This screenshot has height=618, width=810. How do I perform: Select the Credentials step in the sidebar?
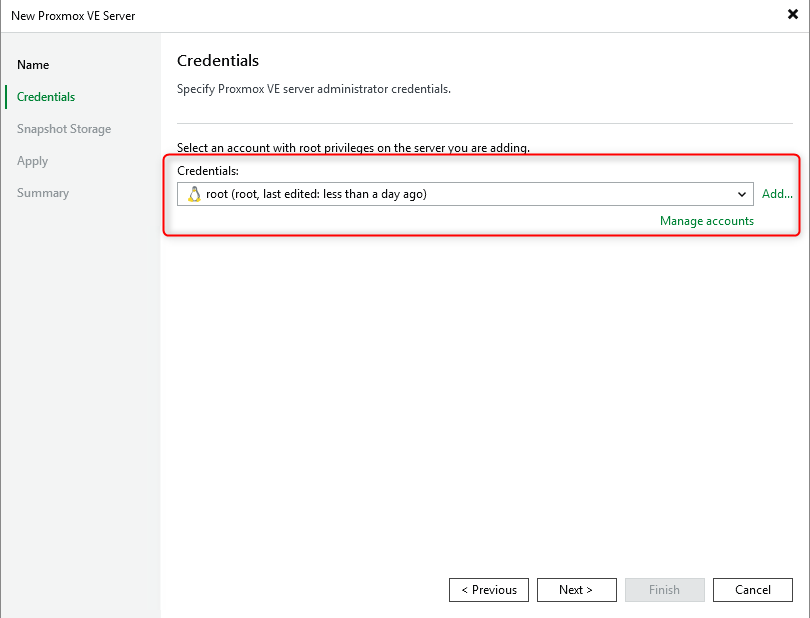pyautogui.click(x=44, y=96)
